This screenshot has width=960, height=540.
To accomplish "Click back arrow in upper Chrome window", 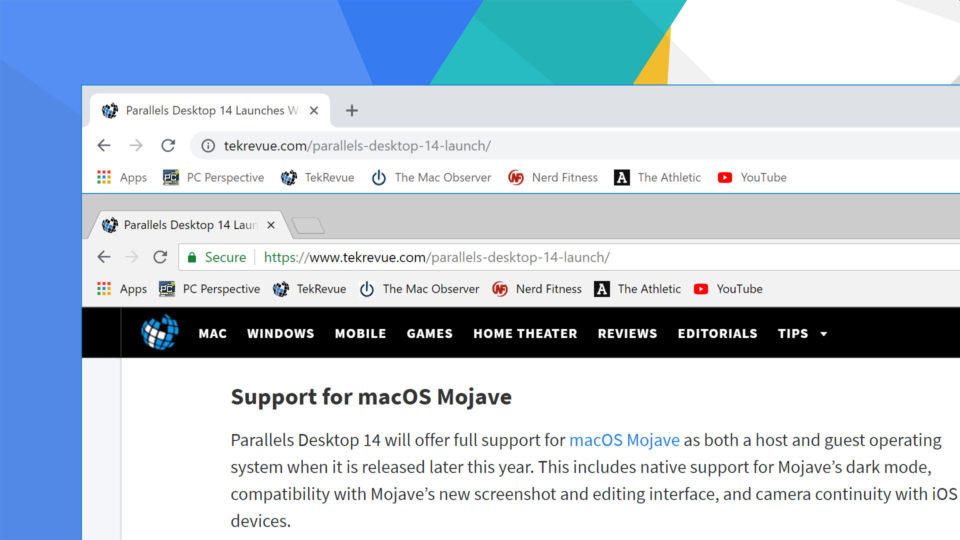I will 104,146.
